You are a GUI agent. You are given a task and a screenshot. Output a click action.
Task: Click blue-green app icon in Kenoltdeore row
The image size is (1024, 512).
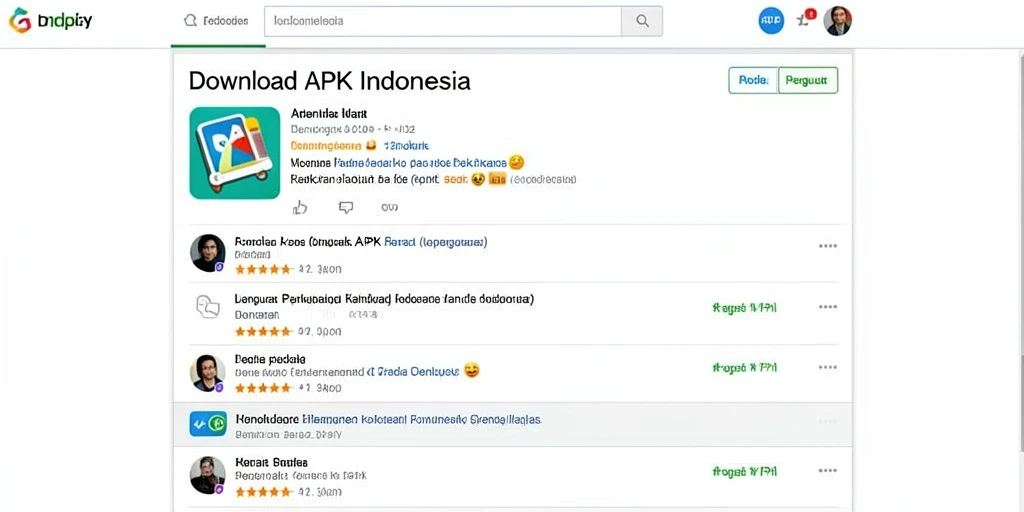[x=208, y=423]
